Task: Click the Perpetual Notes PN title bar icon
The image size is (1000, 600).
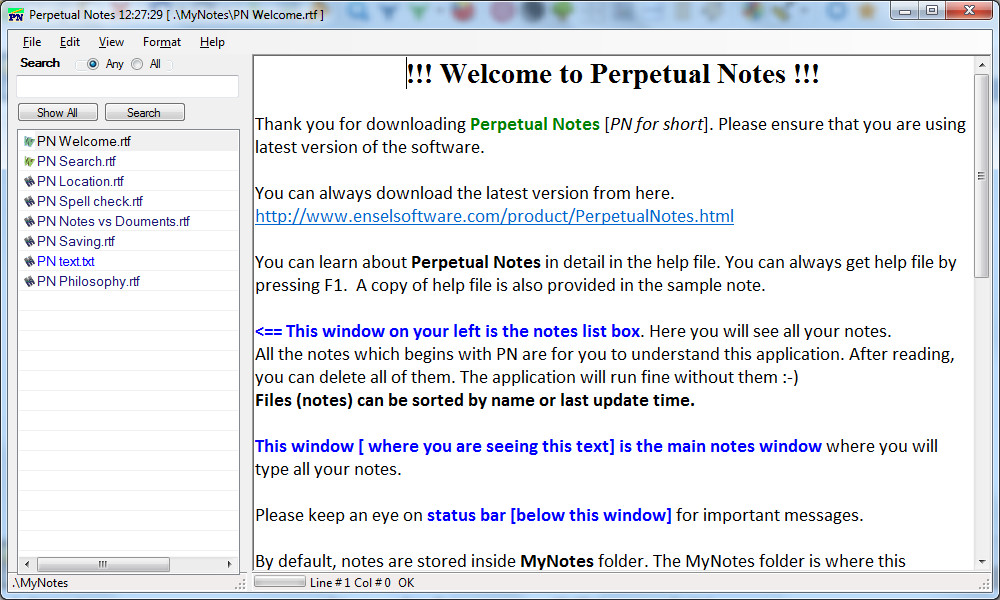Action: [16, 15]
